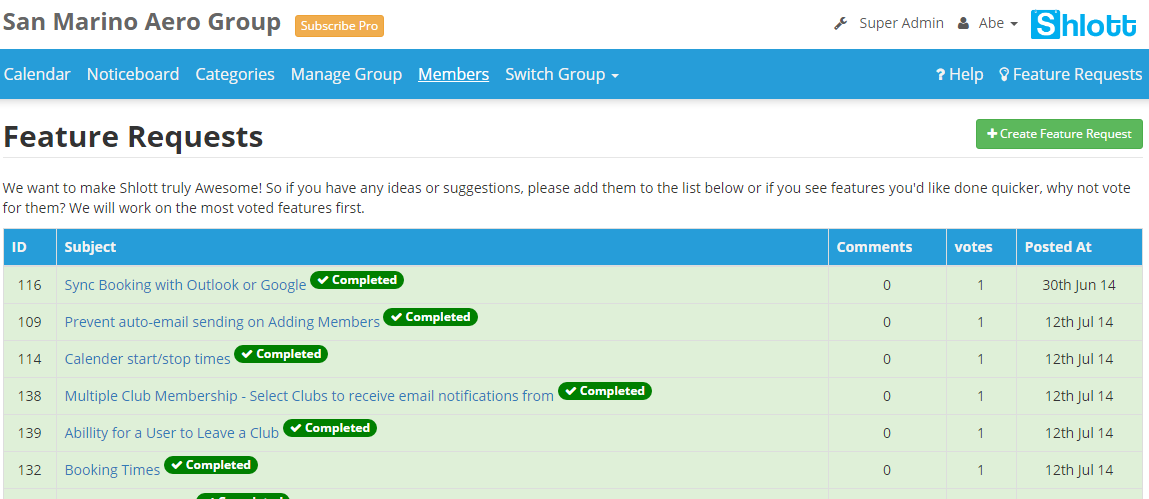Expand the Switch Group dropdown
Image resolution: width=1149 pixels, height=499 pixels.
[x=562, y=74]
